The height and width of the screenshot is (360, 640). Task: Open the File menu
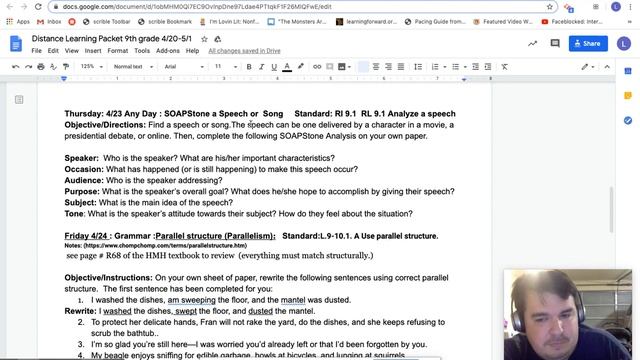point(36,51)
